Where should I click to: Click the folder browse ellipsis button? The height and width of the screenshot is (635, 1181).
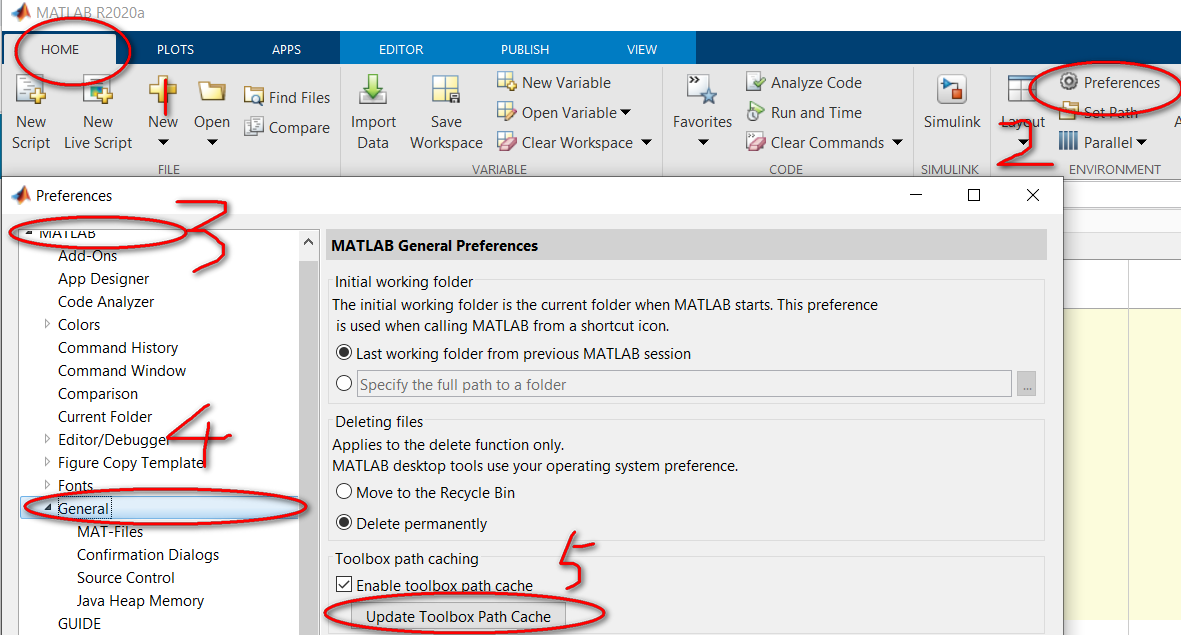tap(1026, 384)
